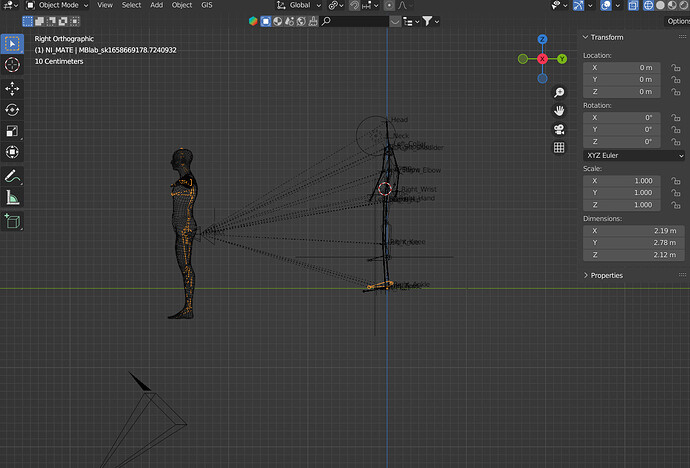Edit the Scale Z value
This screenshot has width=690, height=468.
click(x=622, y=205)
